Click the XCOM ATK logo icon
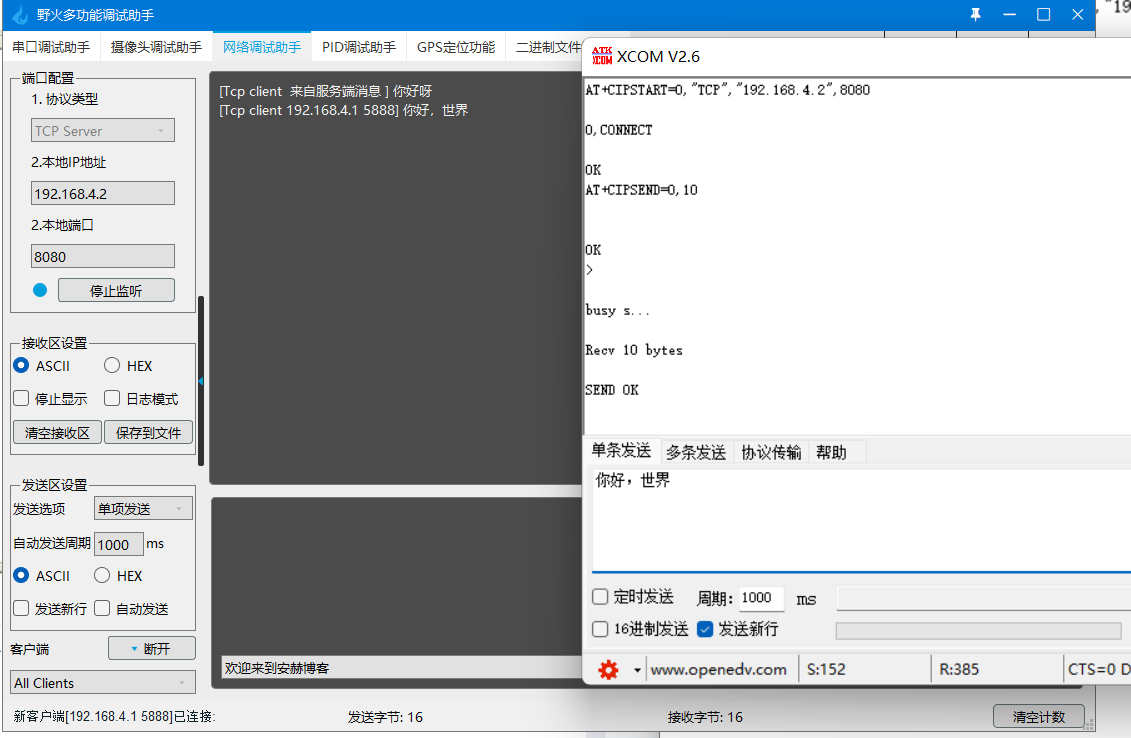 pyautogui.click(x=603, y=57)
